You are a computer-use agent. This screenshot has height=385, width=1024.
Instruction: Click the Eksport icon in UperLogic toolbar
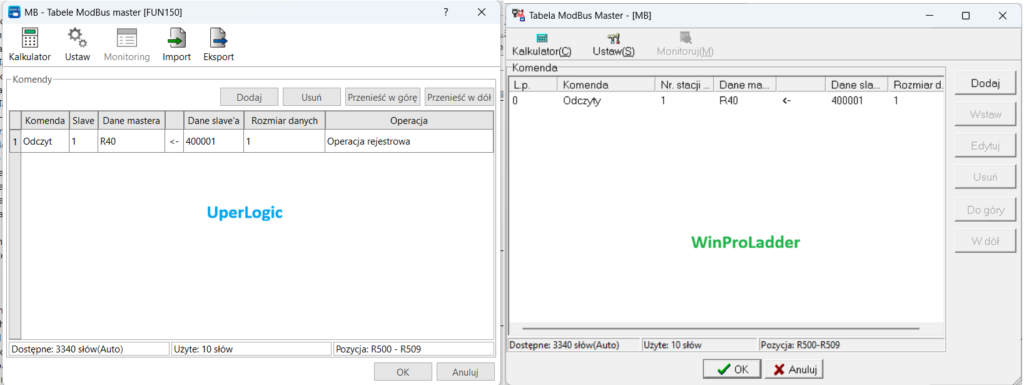(219, 45)
